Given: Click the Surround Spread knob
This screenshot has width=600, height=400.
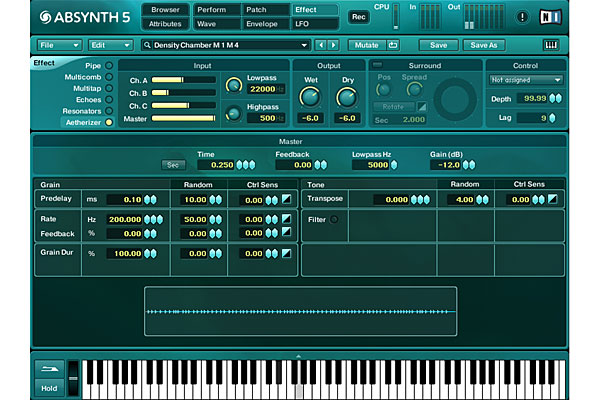Looking at the screenshot, I should [x=414, y=90].
